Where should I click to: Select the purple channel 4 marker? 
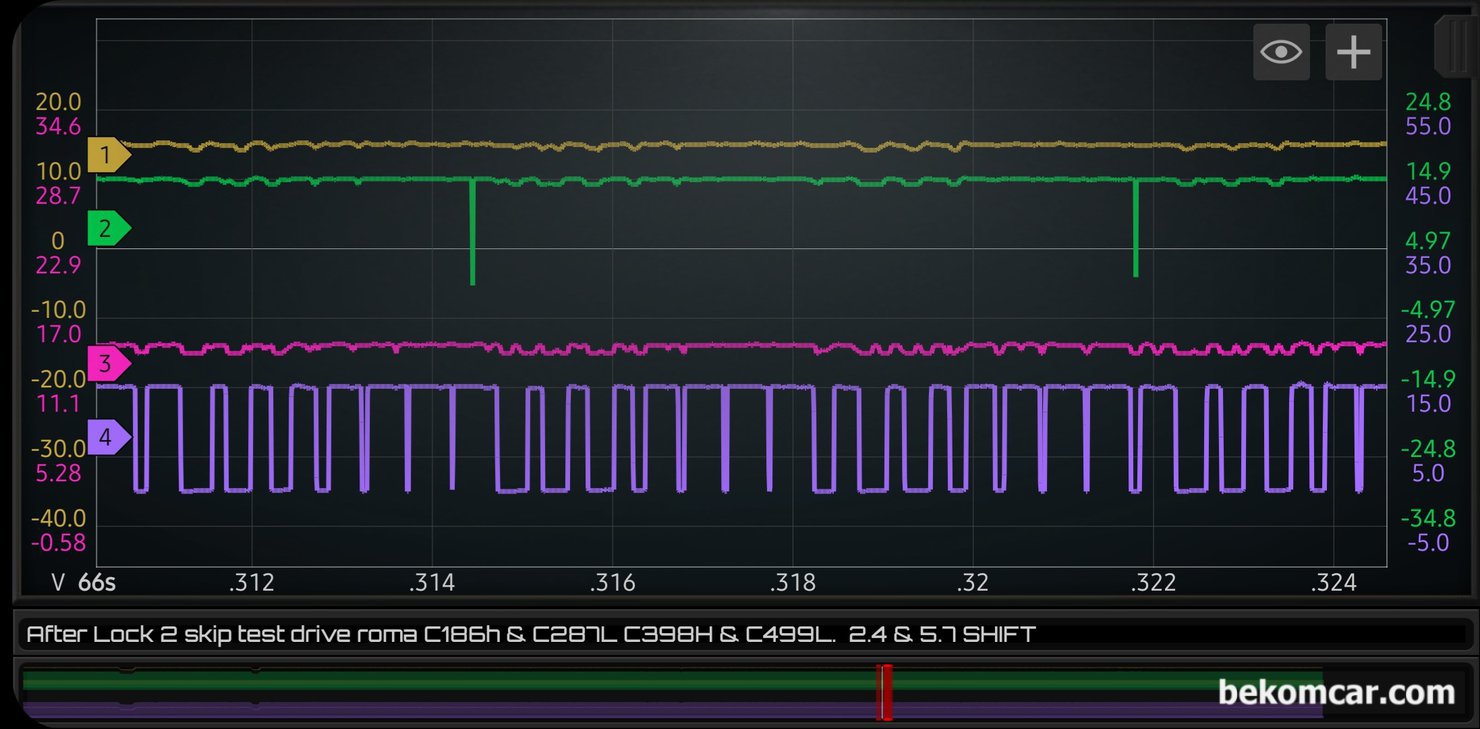108,438
